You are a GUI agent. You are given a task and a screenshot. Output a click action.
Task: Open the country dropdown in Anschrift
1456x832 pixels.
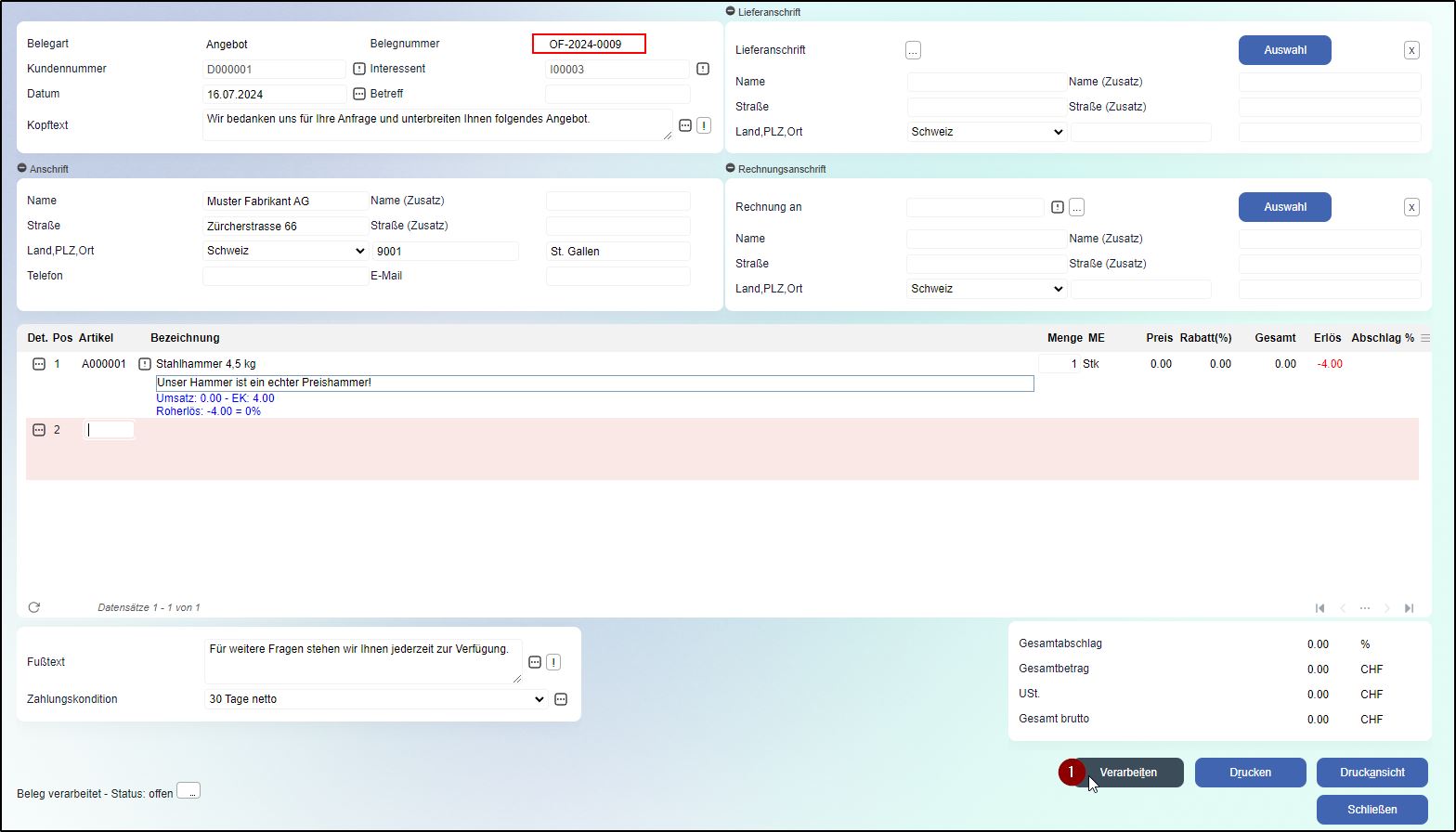point(285,251)
